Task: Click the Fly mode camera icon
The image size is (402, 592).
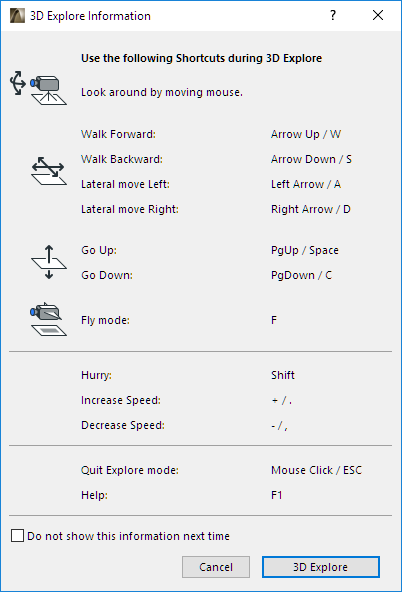Action: point(48,319)
